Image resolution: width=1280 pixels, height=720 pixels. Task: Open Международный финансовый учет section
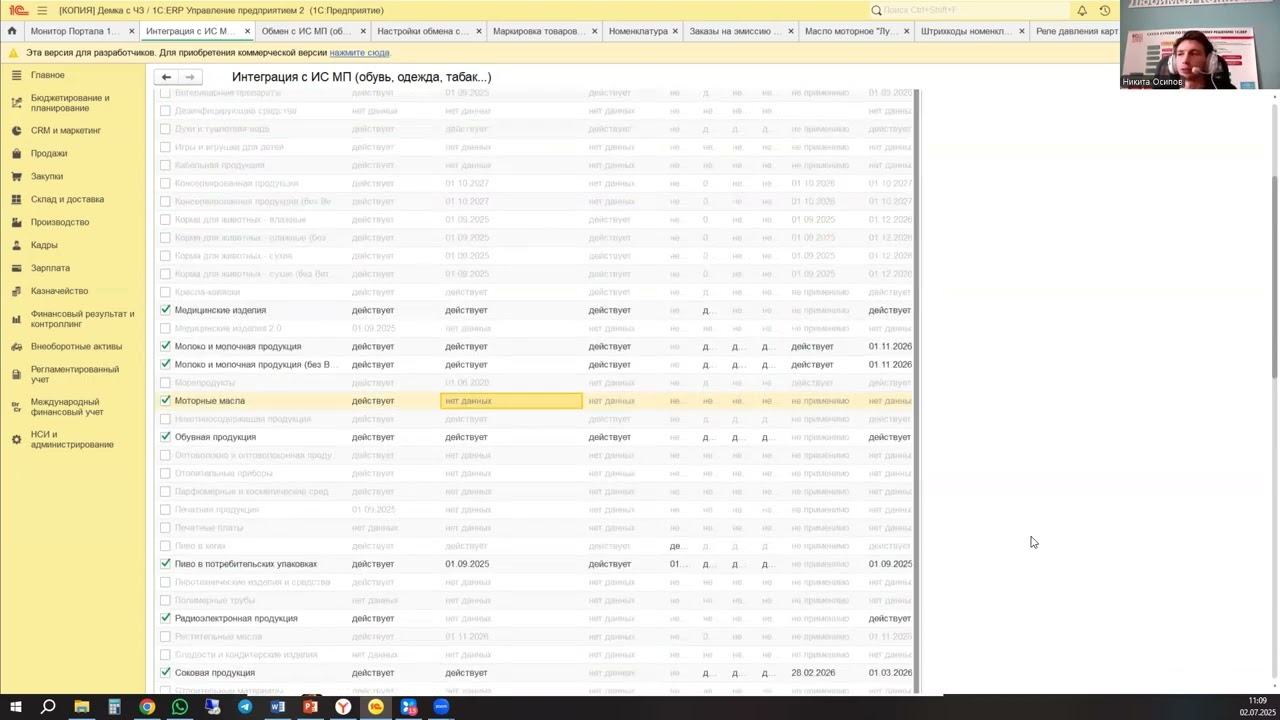click(67, 407)
